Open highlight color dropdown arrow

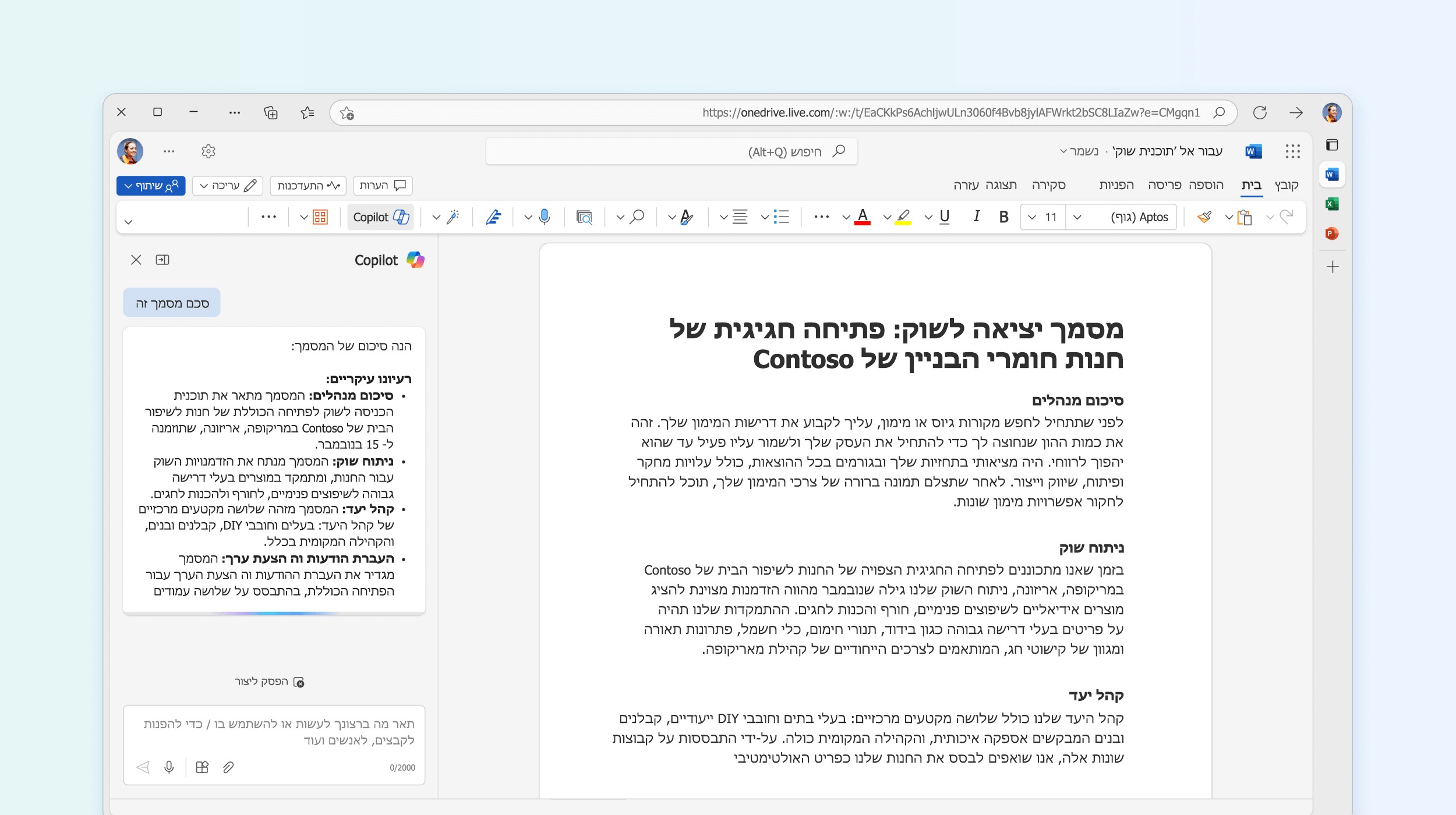click(x=887, y=218)
